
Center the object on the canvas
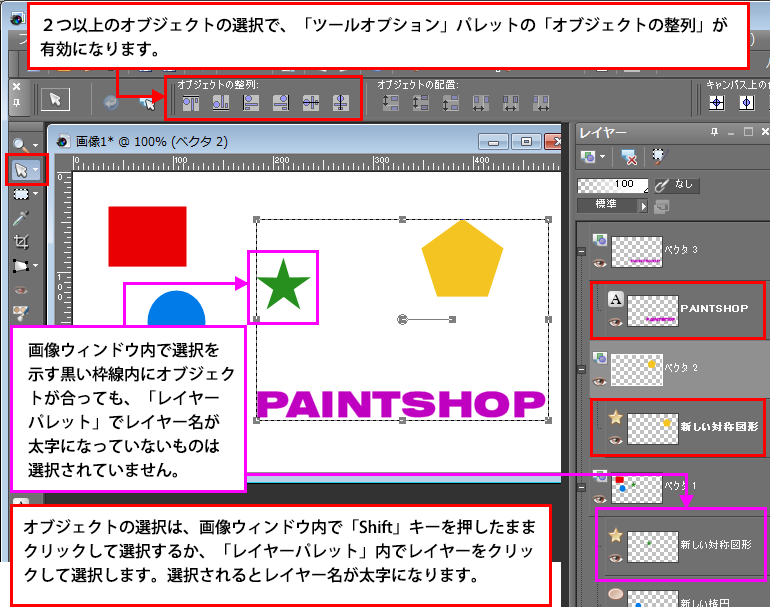[x=716, y=103]
